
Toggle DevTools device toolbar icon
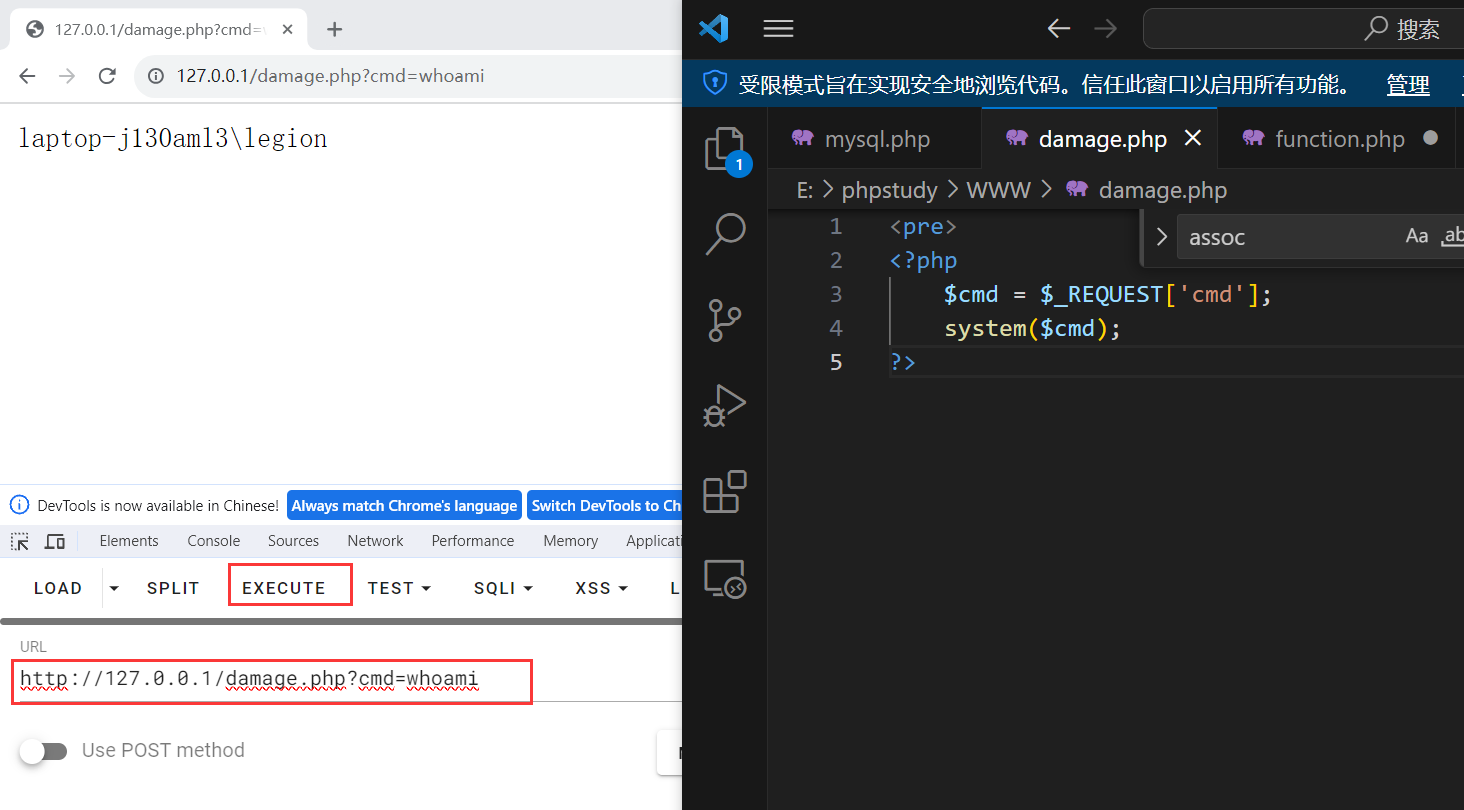[55, 541]
